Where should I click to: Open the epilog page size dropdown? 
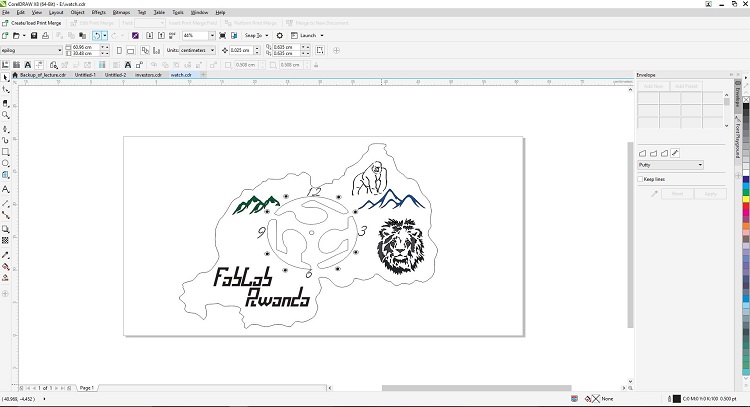coord(60,50)
